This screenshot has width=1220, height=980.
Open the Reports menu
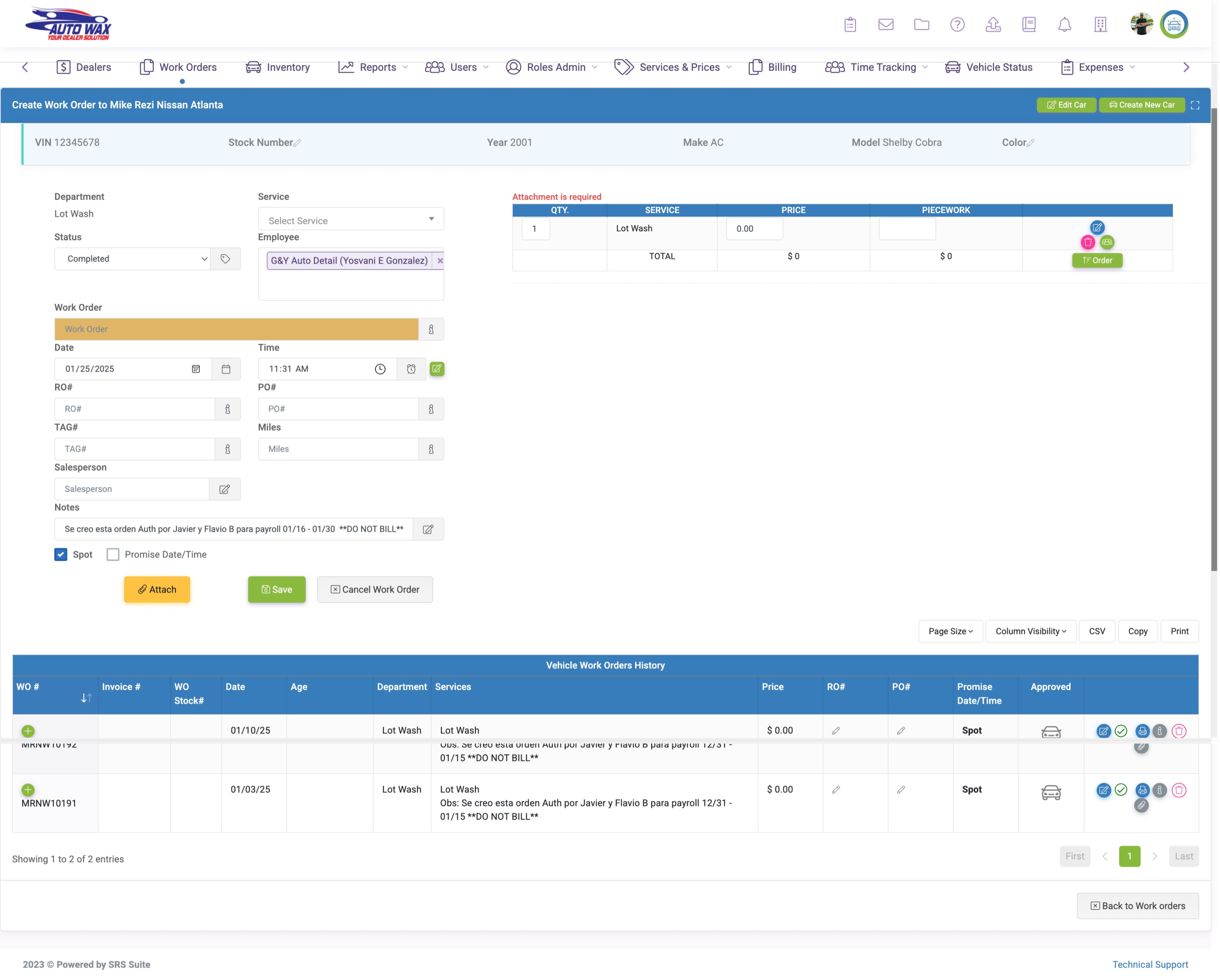click(373, 67)
